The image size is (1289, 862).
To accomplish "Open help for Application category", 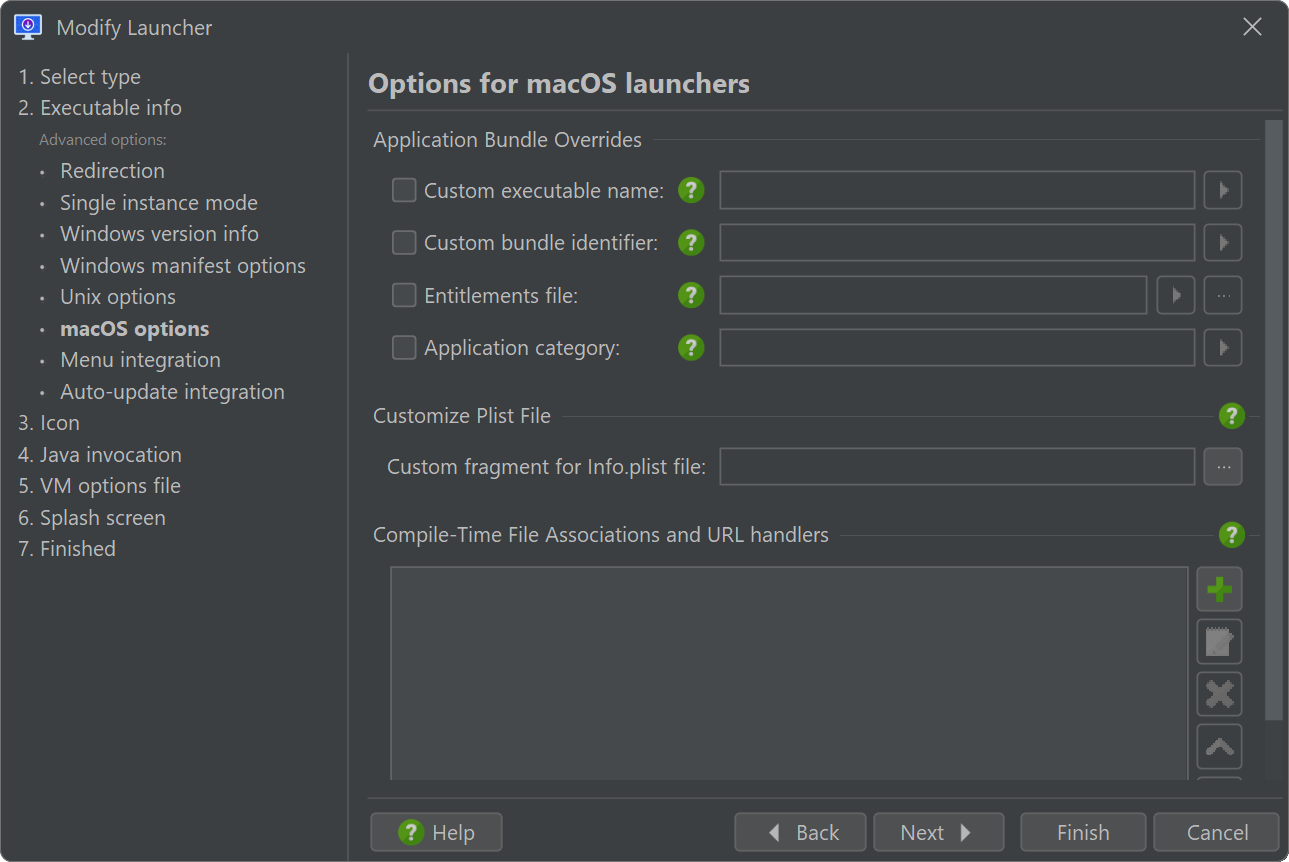I will tap(691, 347).
